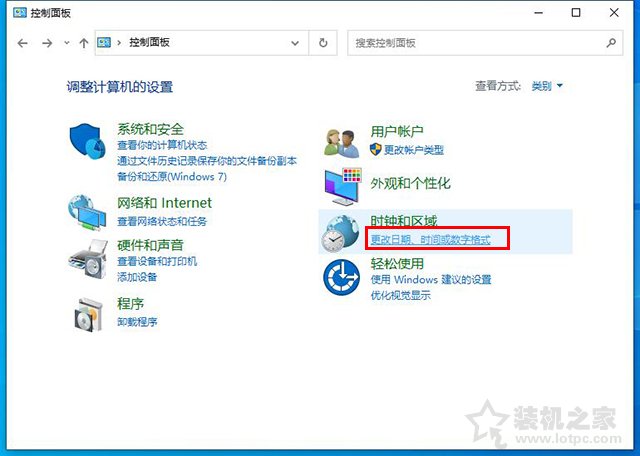Minimize the 控制面板 window

538,13
